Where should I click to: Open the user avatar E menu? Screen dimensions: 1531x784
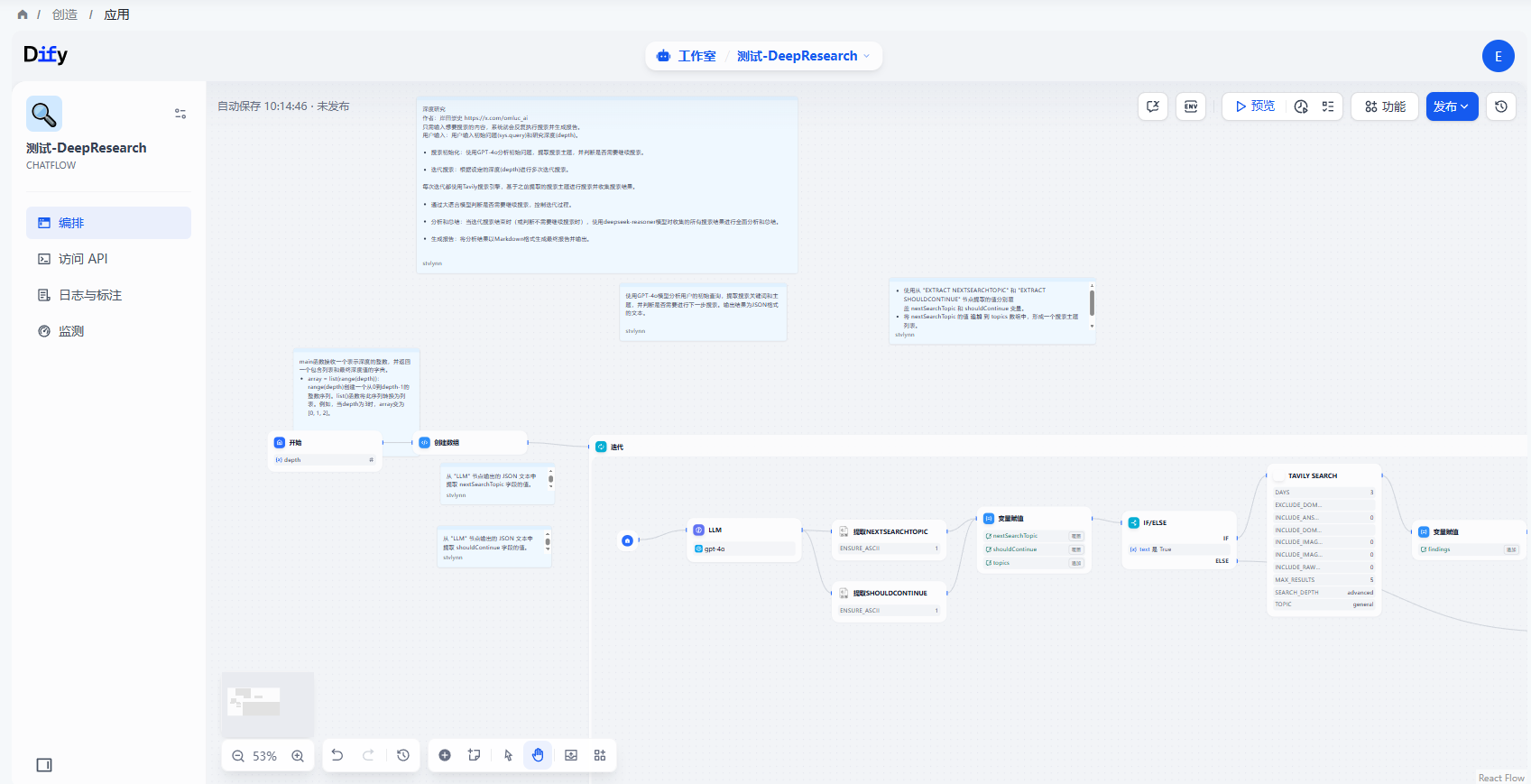click(1498, 56)
